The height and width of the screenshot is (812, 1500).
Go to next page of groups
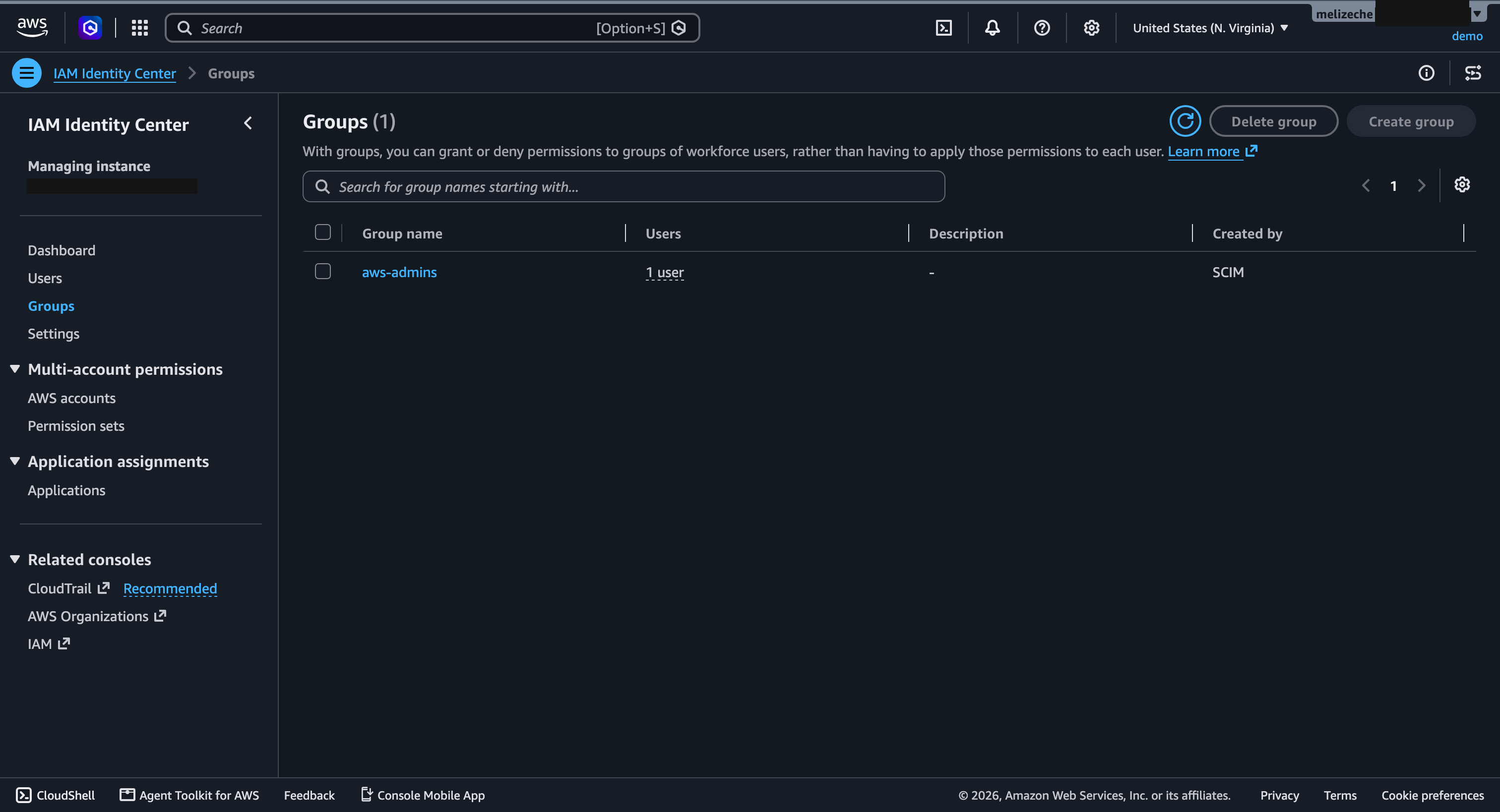pyautogui.click(x=1422, y=186)
